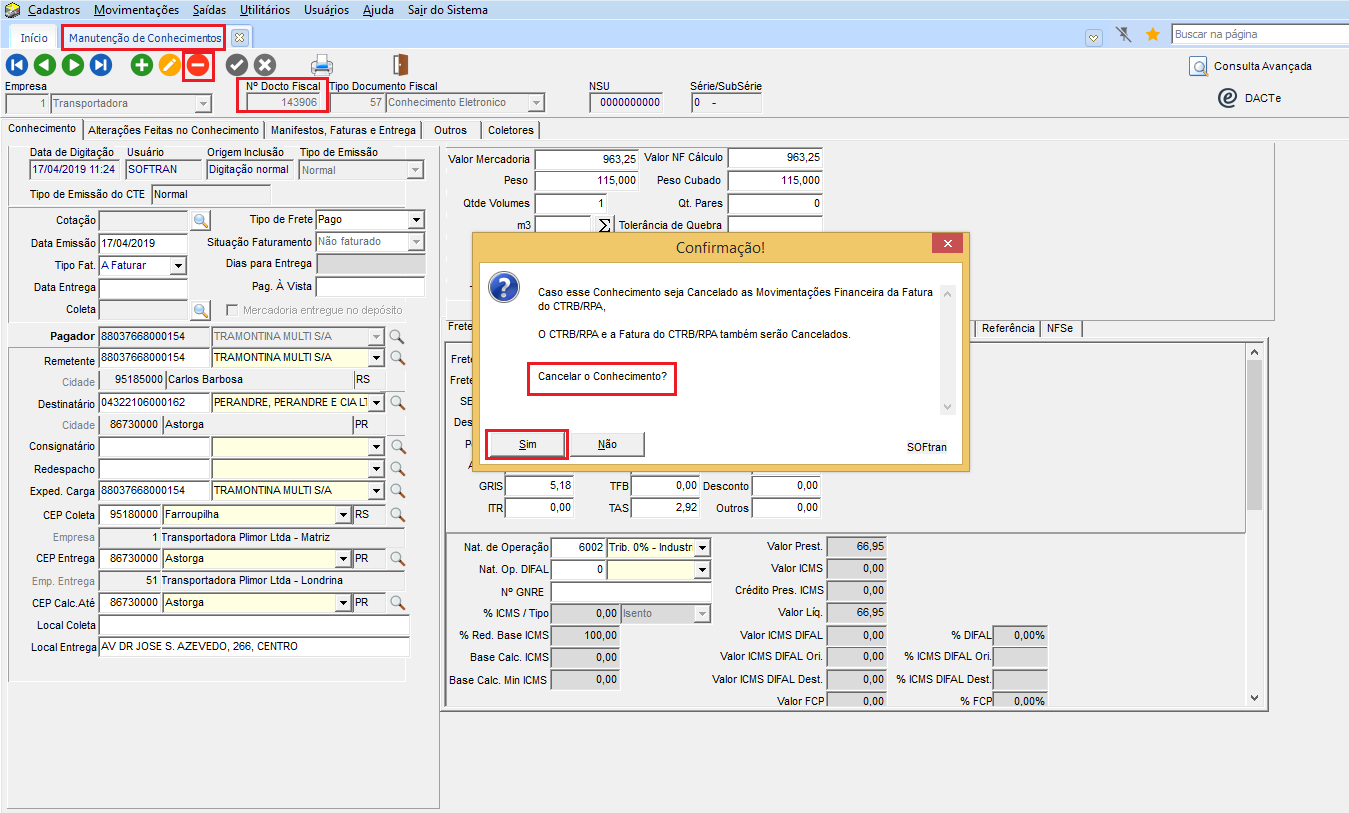Confirm cancellation with Sim button

click(527, 444)
